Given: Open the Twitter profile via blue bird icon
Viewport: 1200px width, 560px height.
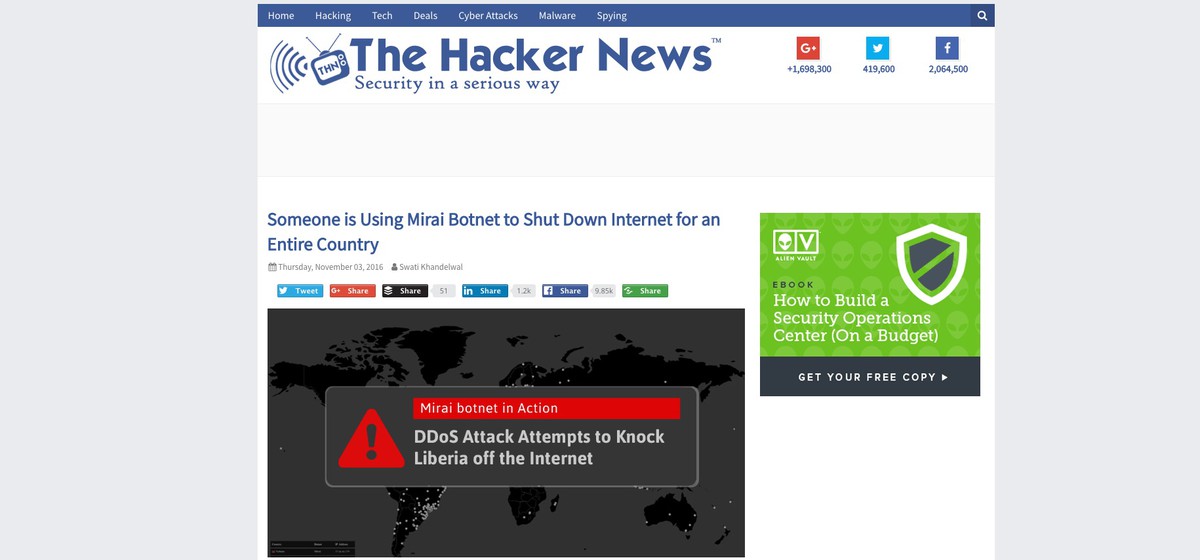Looking at the screenshot, I should pyautogui.click(x=878, y=48).
